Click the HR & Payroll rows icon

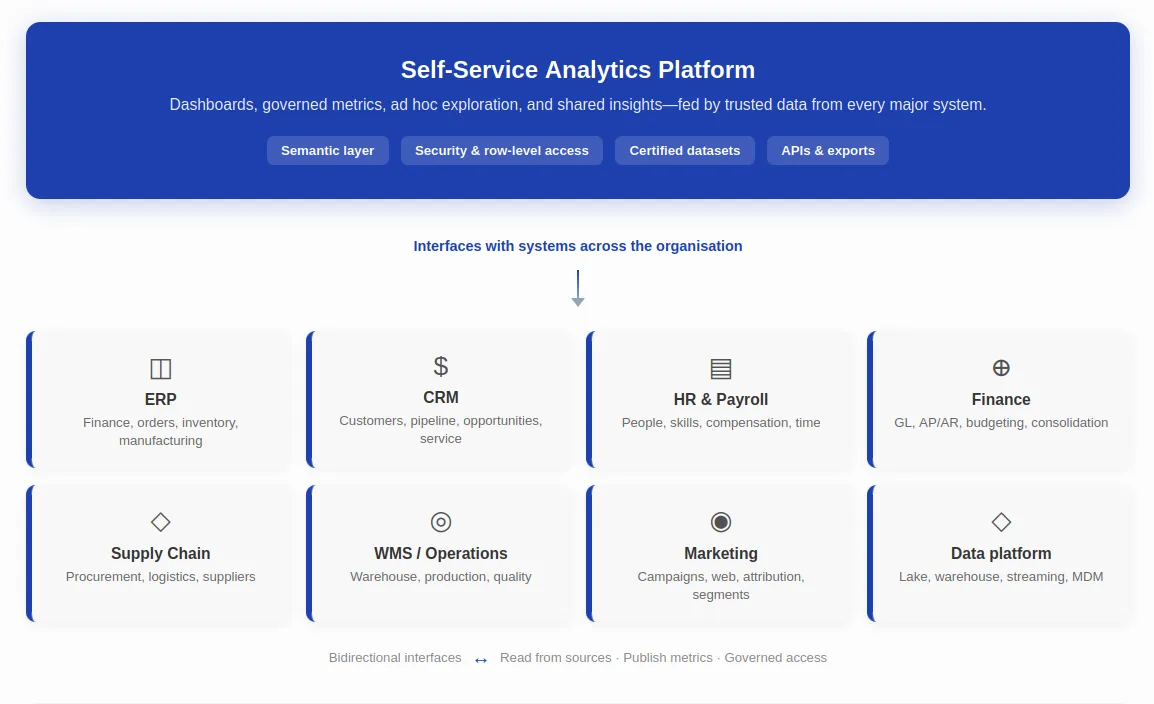pyautogui.click(x=720, y=368)
